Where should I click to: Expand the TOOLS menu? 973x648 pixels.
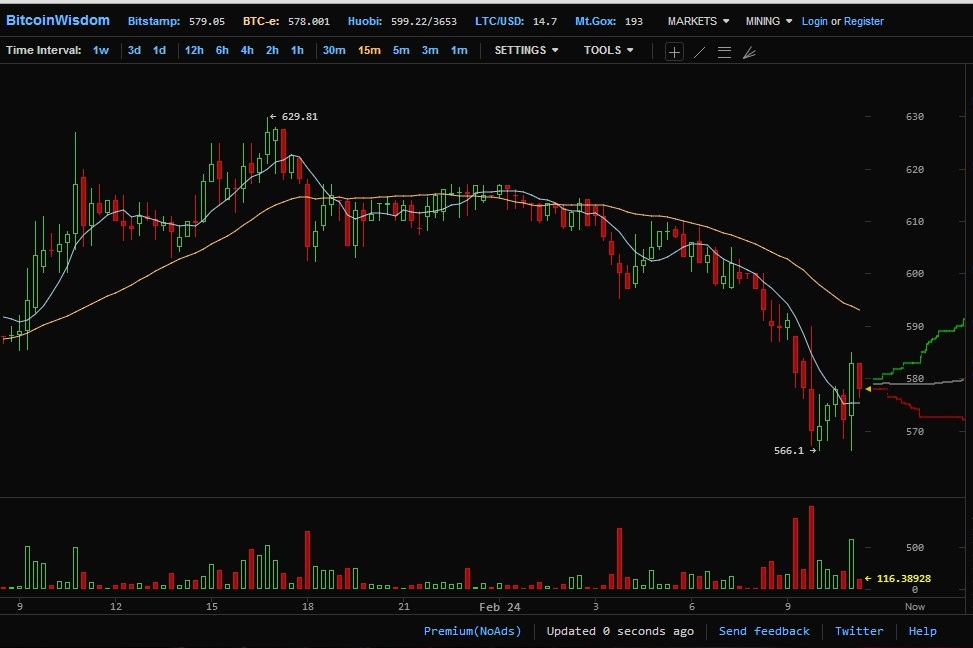tap(609, 50)
